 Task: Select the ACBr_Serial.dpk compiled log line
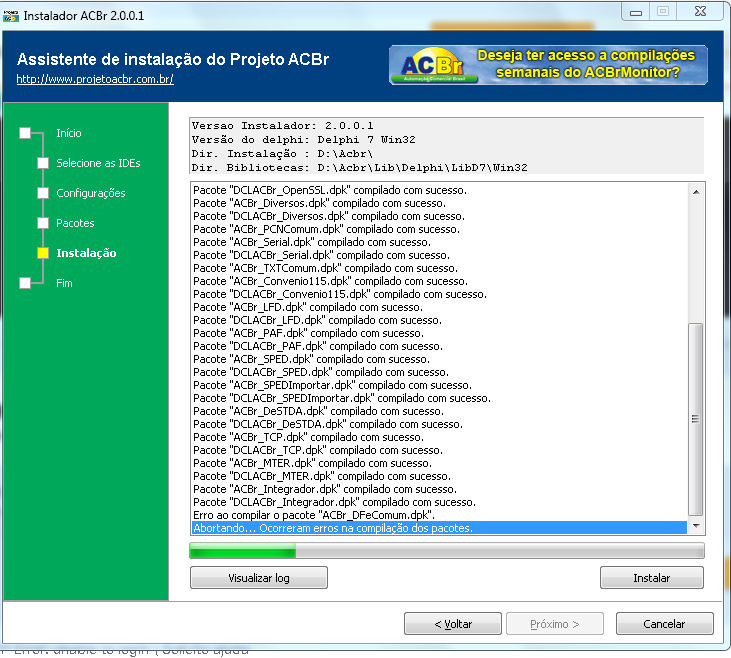coord(439,242)
